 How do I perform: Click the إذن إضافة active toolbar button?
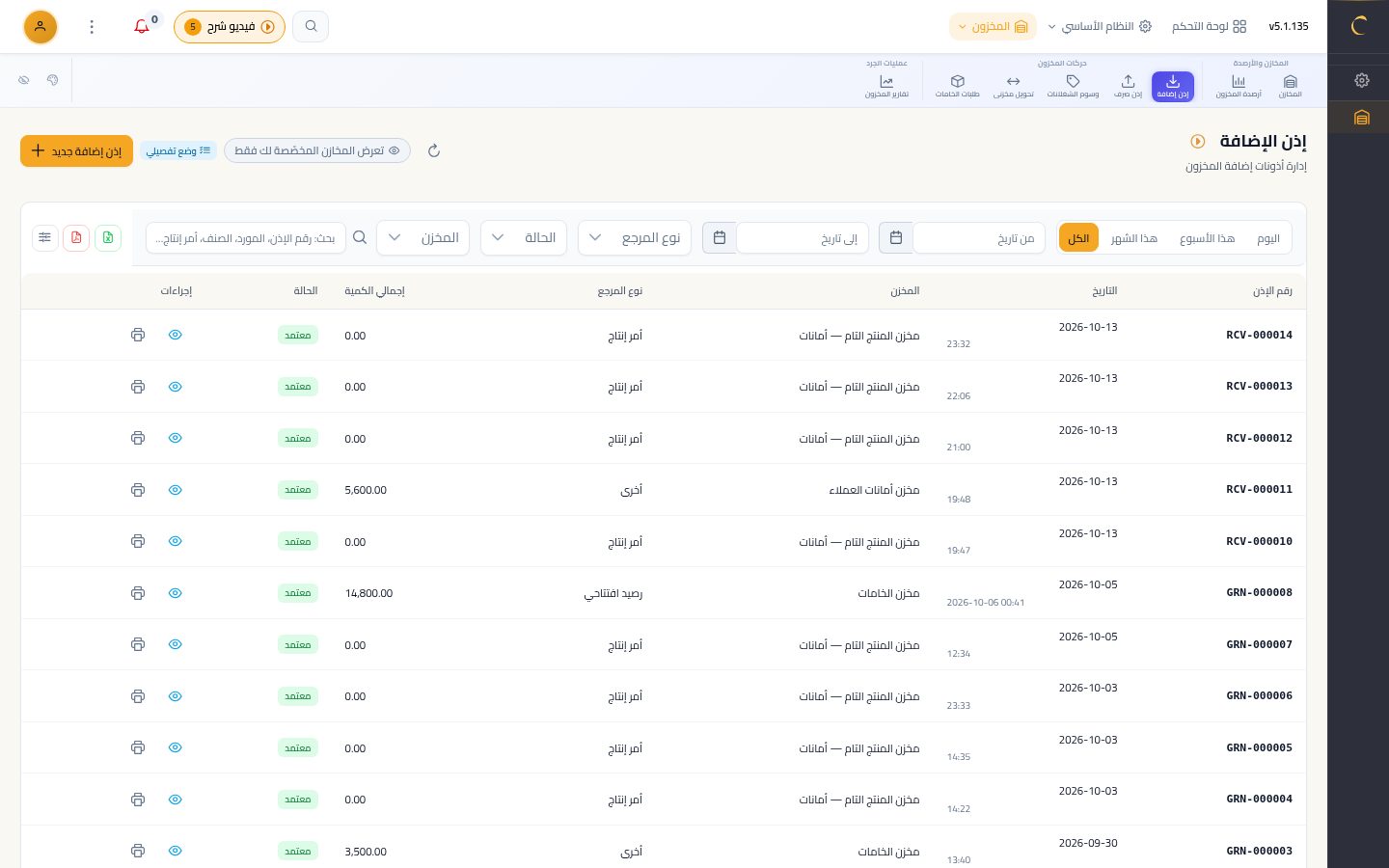[x=1173, y=86]
